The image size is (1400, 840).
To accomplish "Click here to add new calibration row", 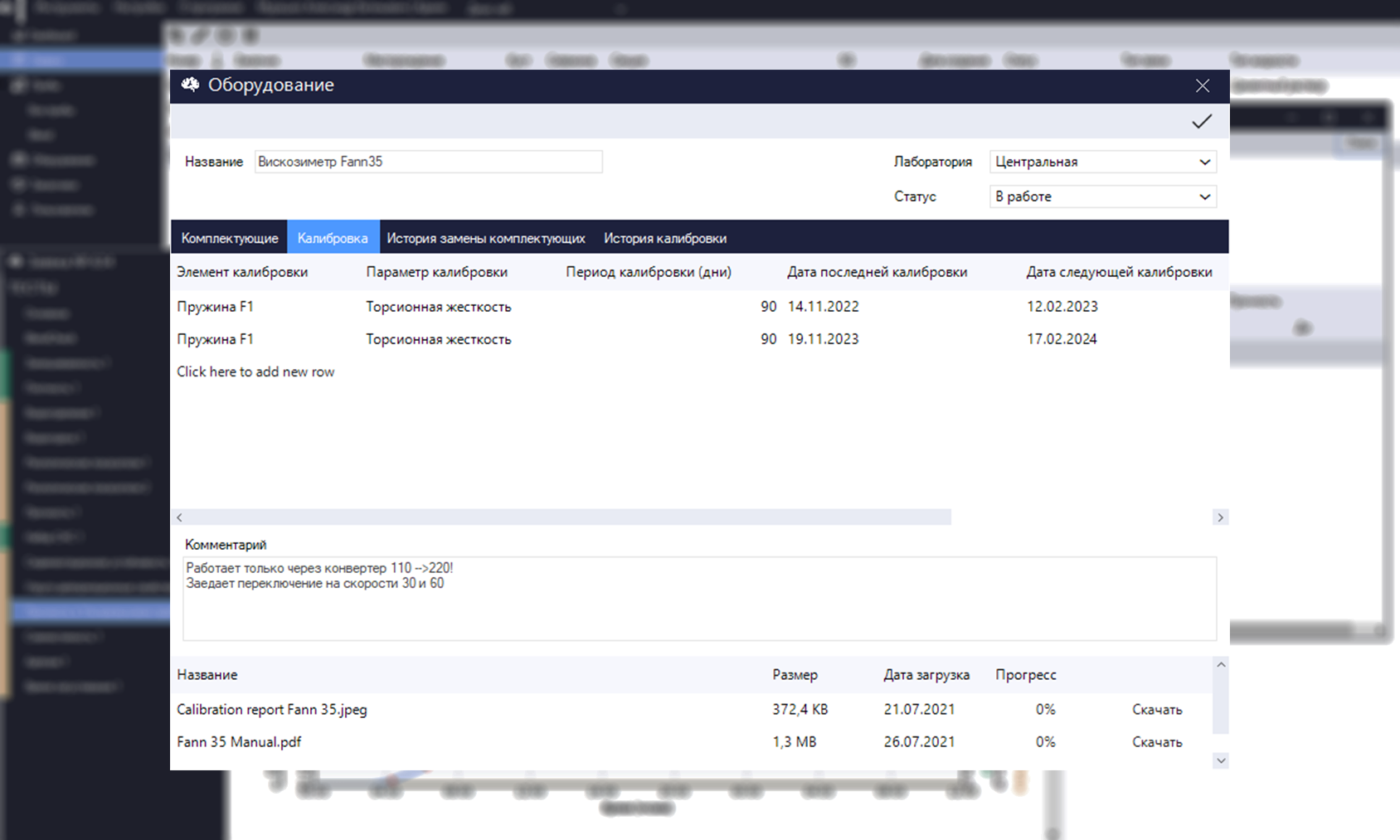I will pos(255,371).
